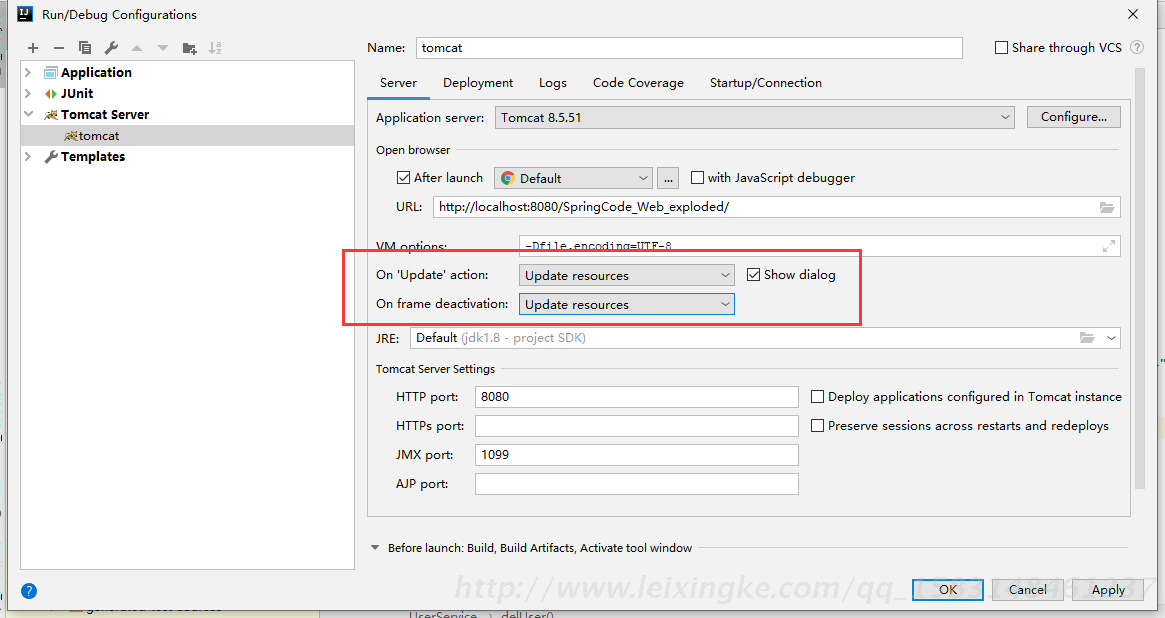Click the Configure... button

(1074, 117)
